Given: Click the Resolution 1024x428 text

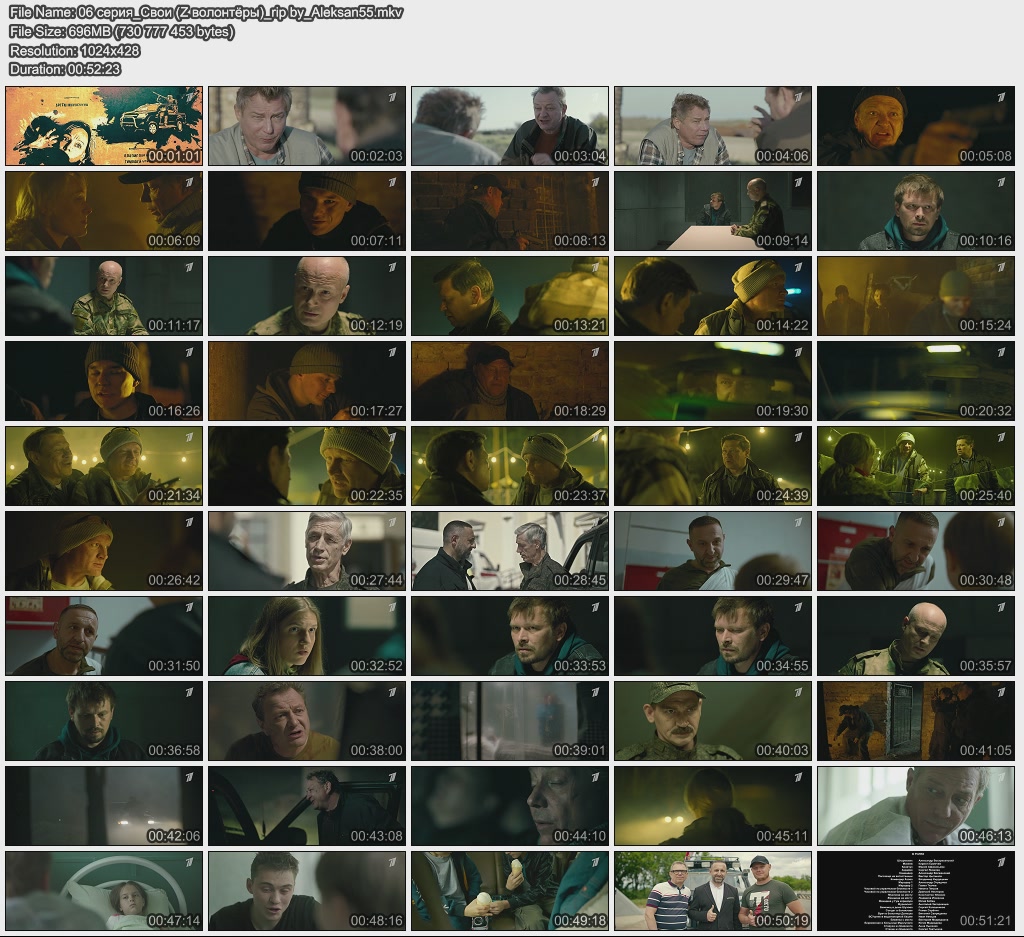Looking at the screenshot, I should (x=74, y=50).
